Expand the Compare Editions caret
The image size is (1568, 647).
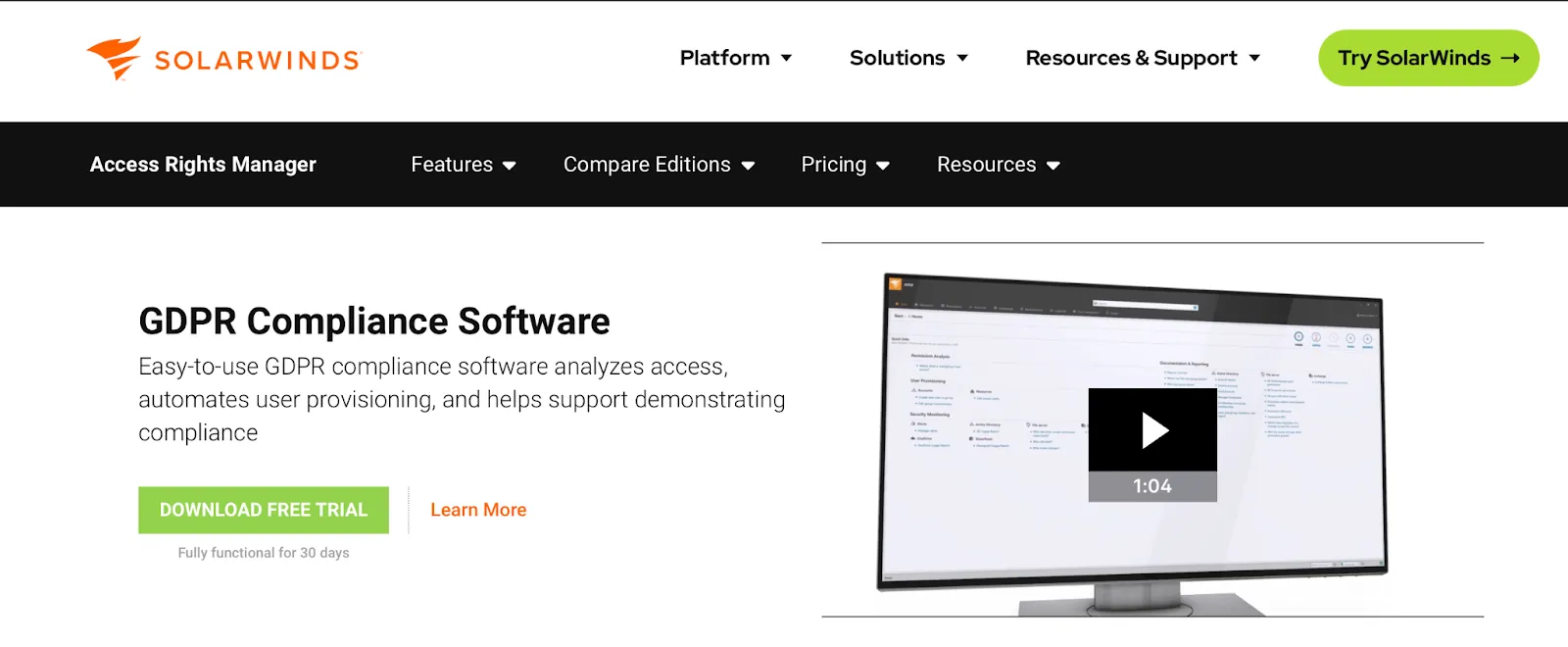[749, 166]
